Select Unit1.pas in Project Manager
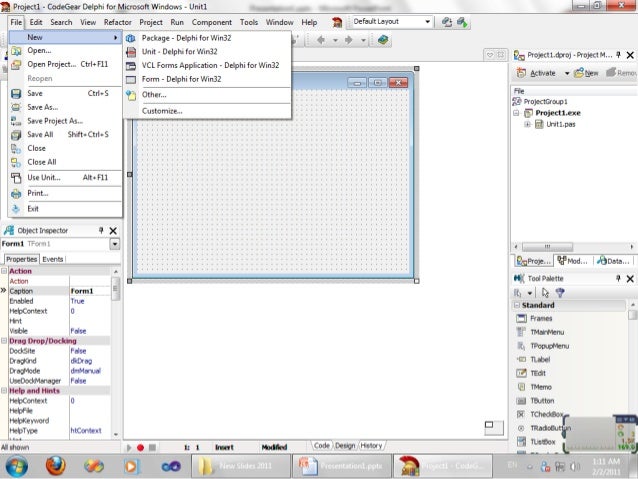638x479 pixels. point(560,124)
